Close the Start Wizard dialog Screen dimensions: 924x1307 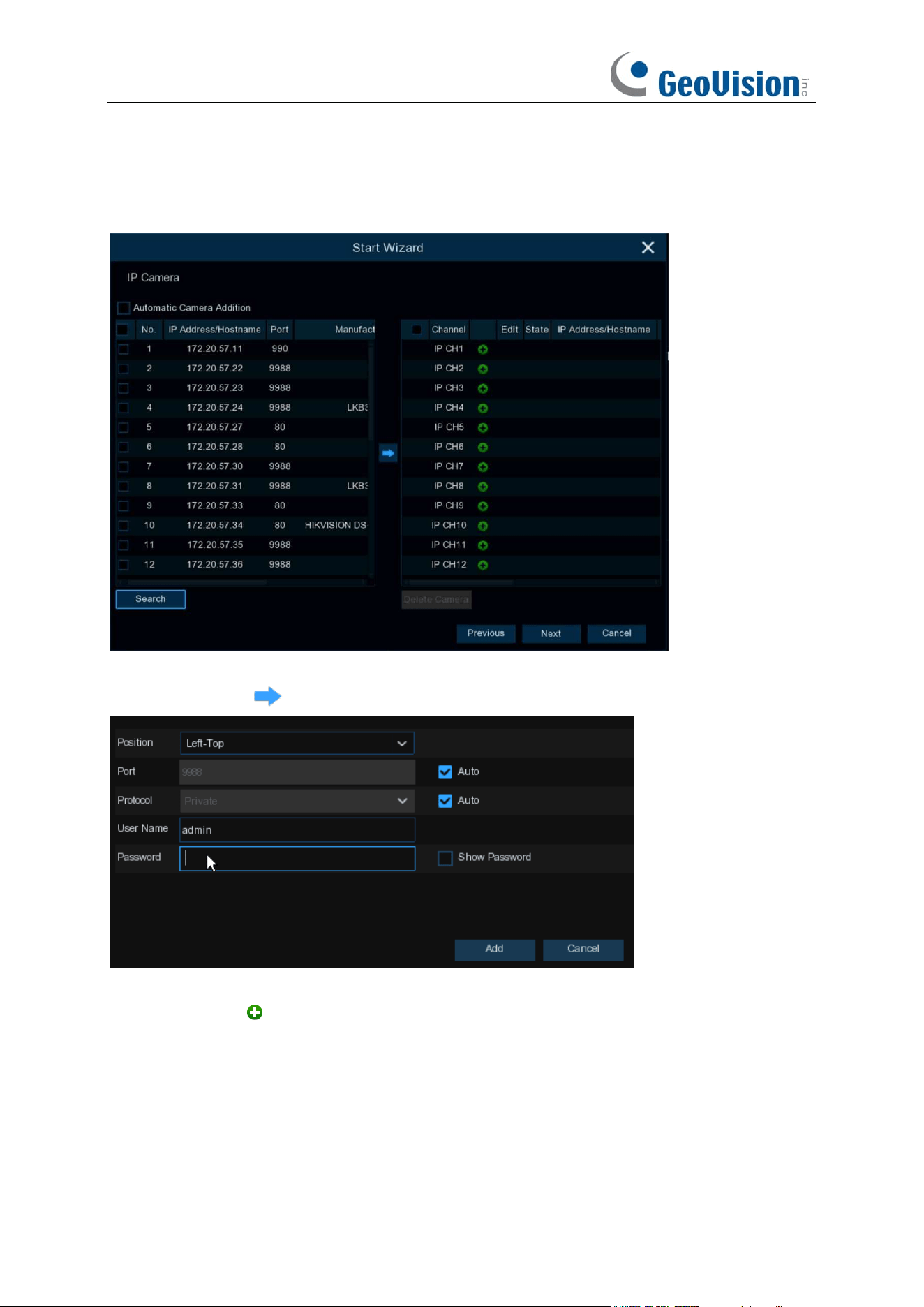(x=648, y=247)
